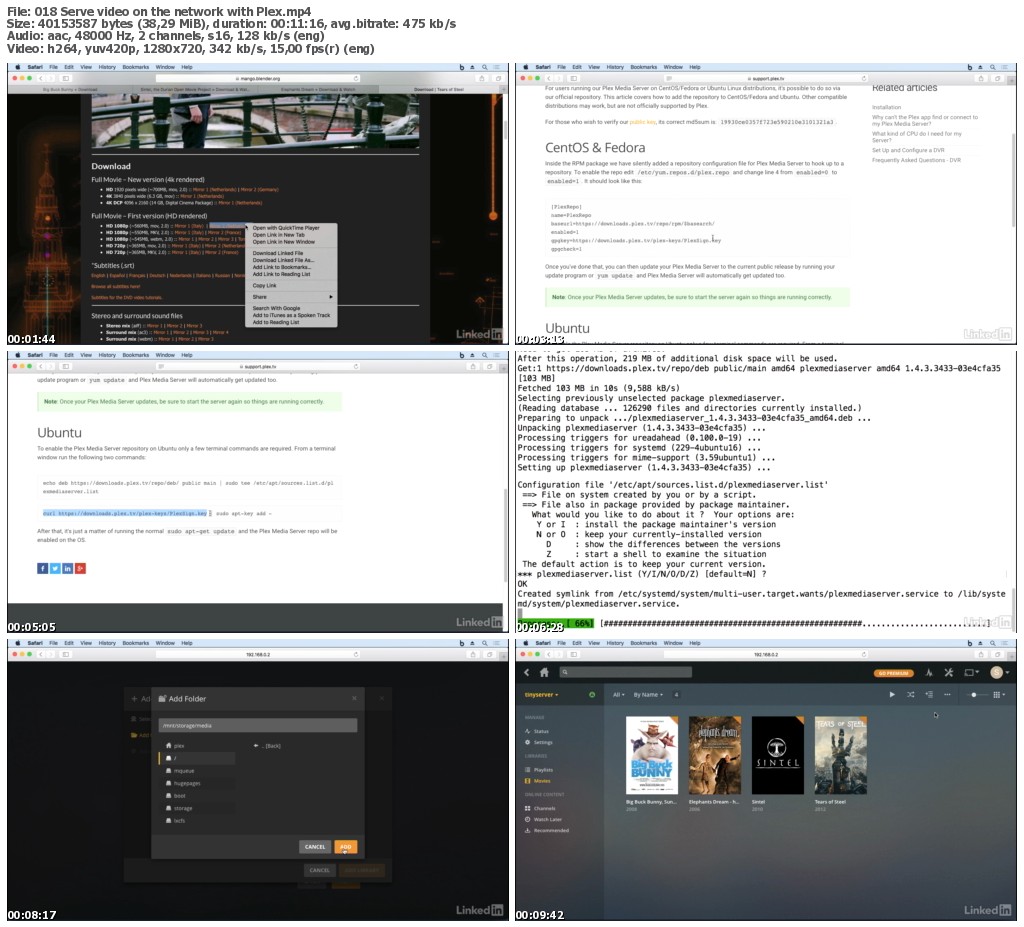The image size is (1024, 927).
Task: Click Safari reload icon in mango.blender.org window
Action: [356, 78]
